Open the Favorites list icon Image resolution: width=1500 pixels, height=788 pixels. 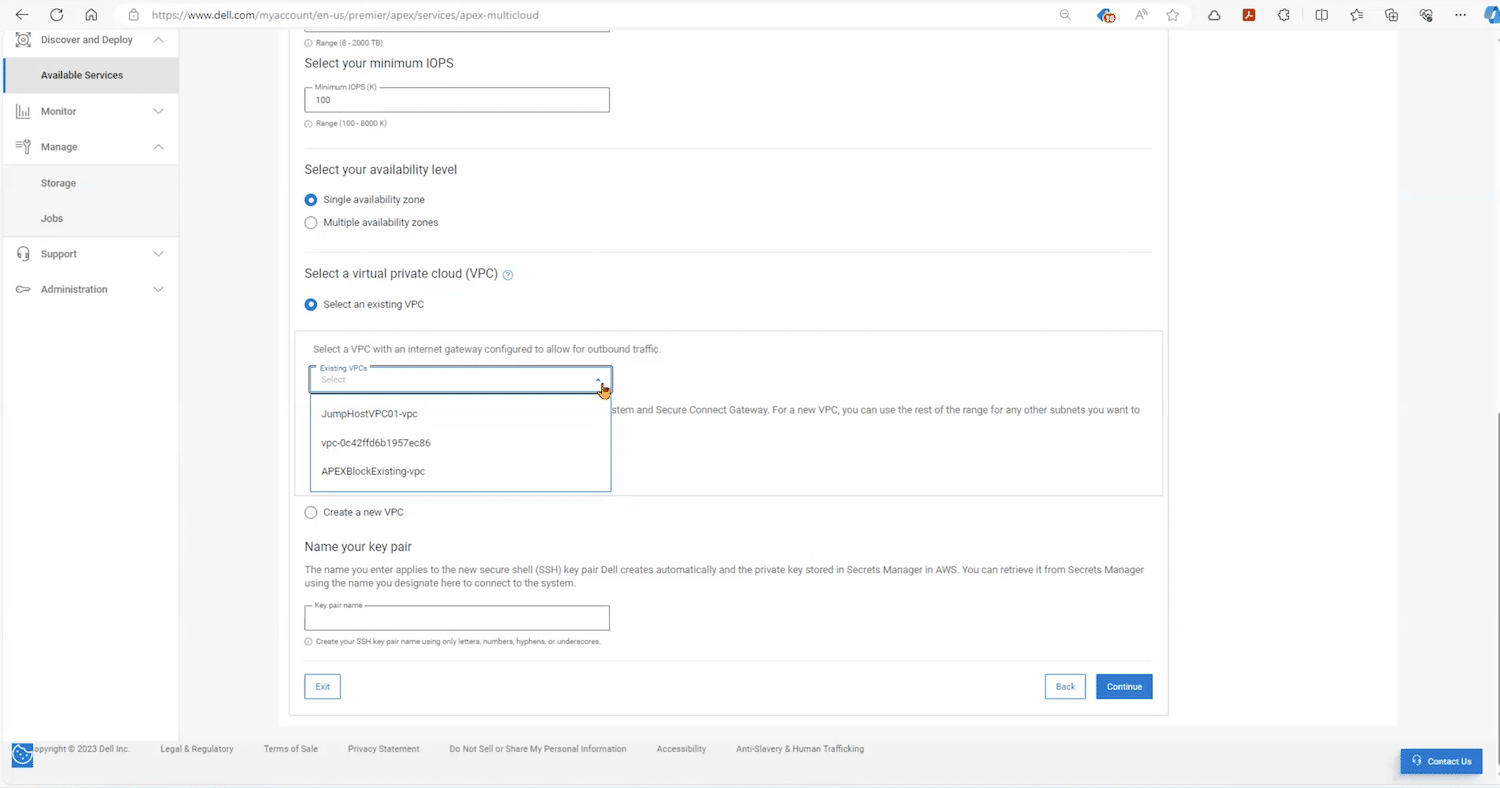point(1356,15)
